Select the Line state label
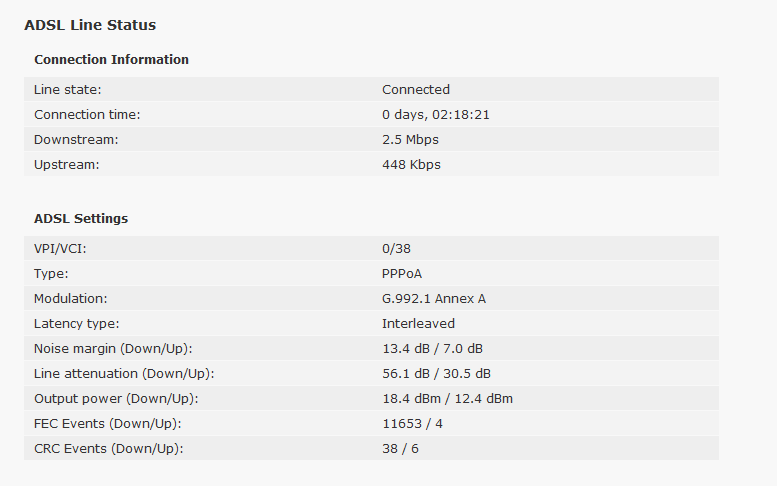This screenshot has height=486, width=777. 67,90
